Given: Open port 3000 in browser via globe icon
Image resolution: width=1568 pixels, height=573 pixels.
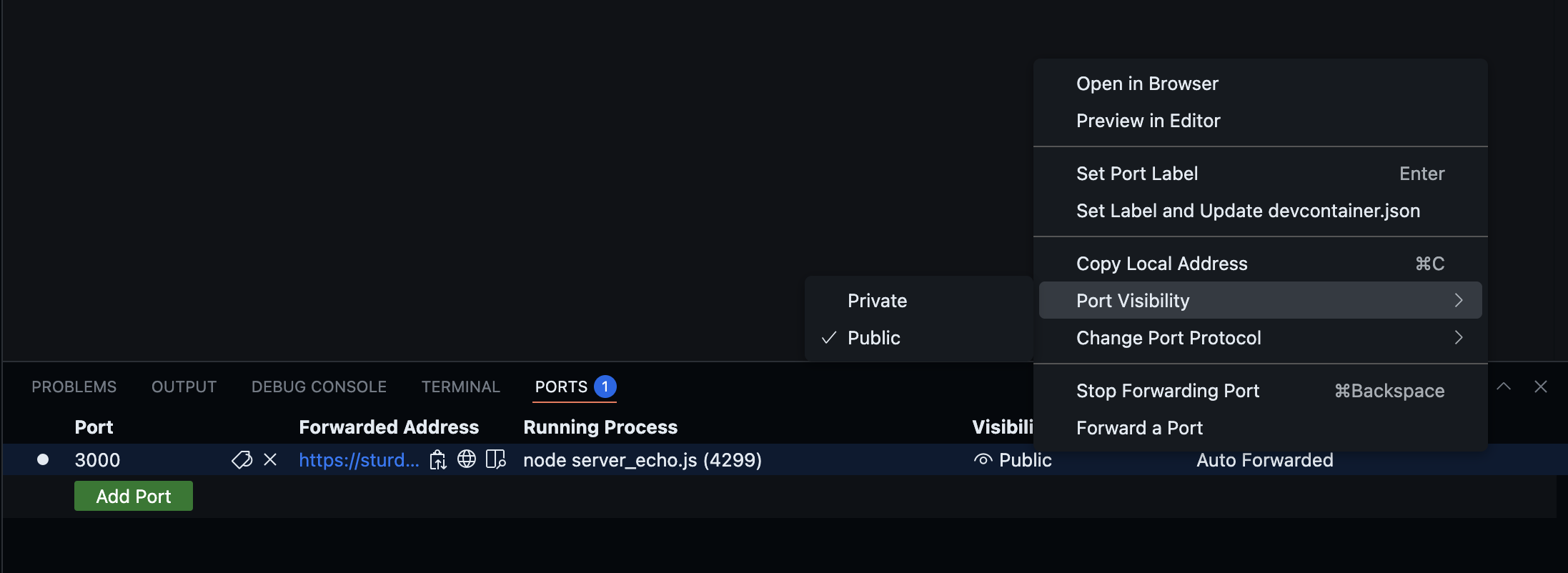Looking at the screenshot, I should 467,459.
